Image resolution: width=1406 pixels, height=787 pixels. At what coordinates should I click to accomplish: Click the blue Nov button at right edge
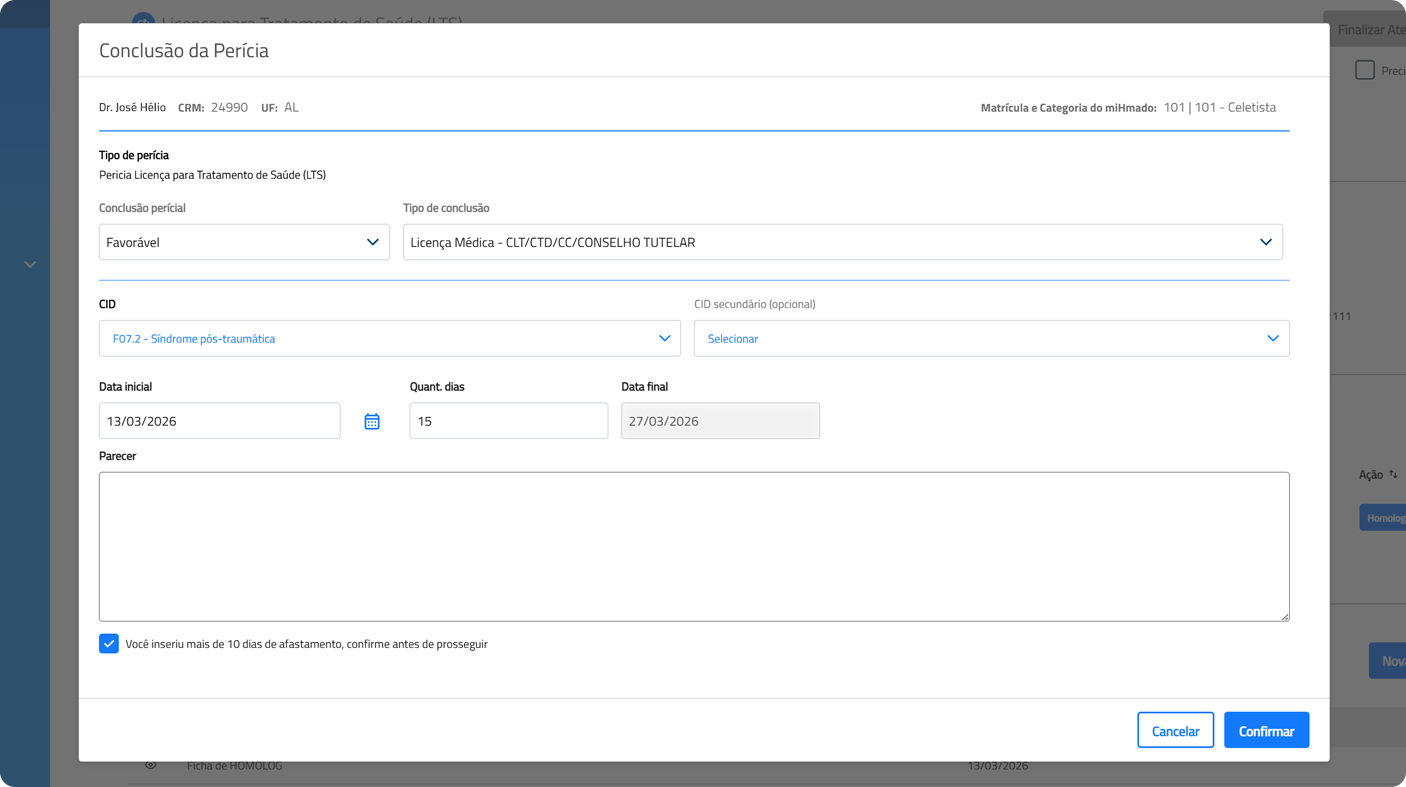(1389, 661)
